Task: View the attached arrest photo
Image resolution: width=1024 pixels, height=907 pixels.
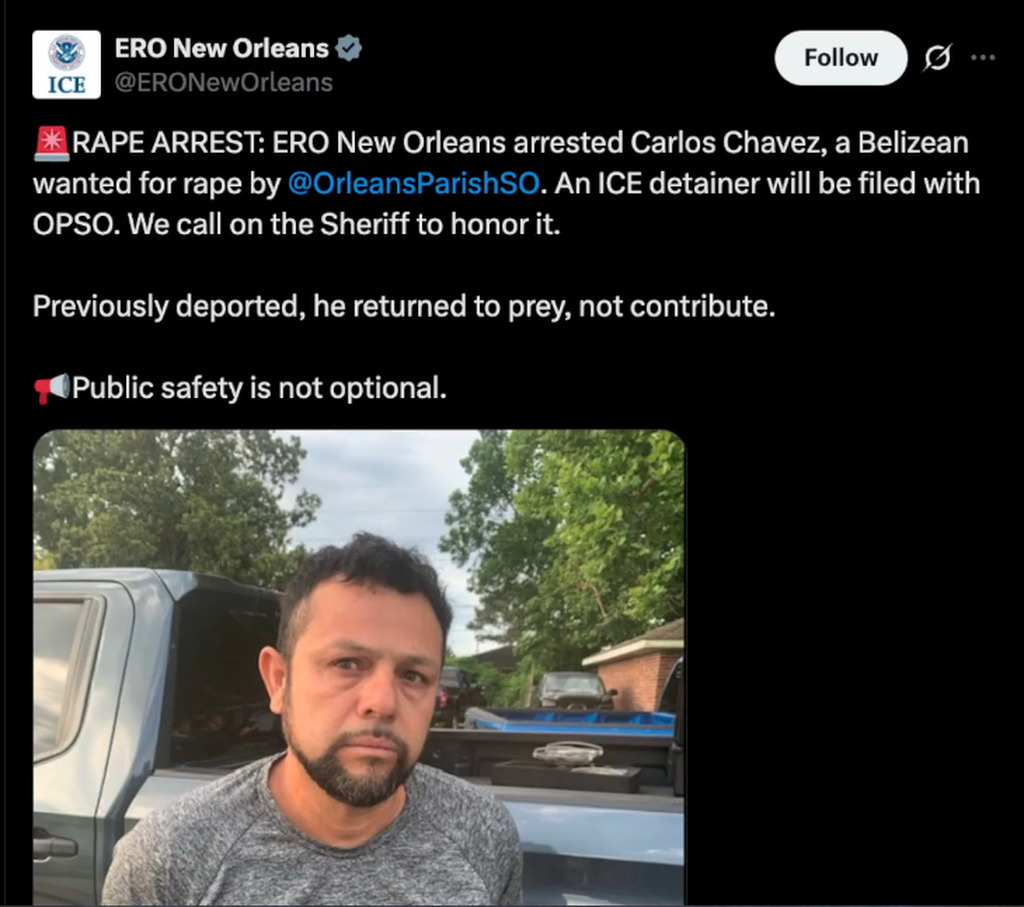Action: pos(359,667)
